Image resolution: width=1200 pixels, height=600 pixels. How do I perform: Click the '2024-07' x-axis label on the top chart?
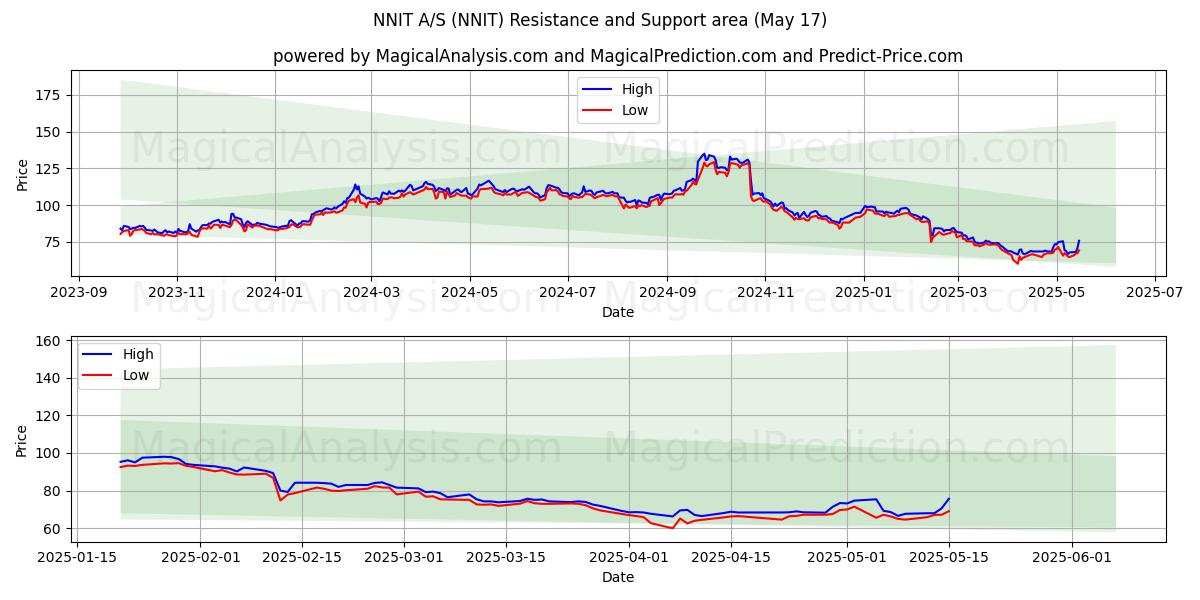567,293
